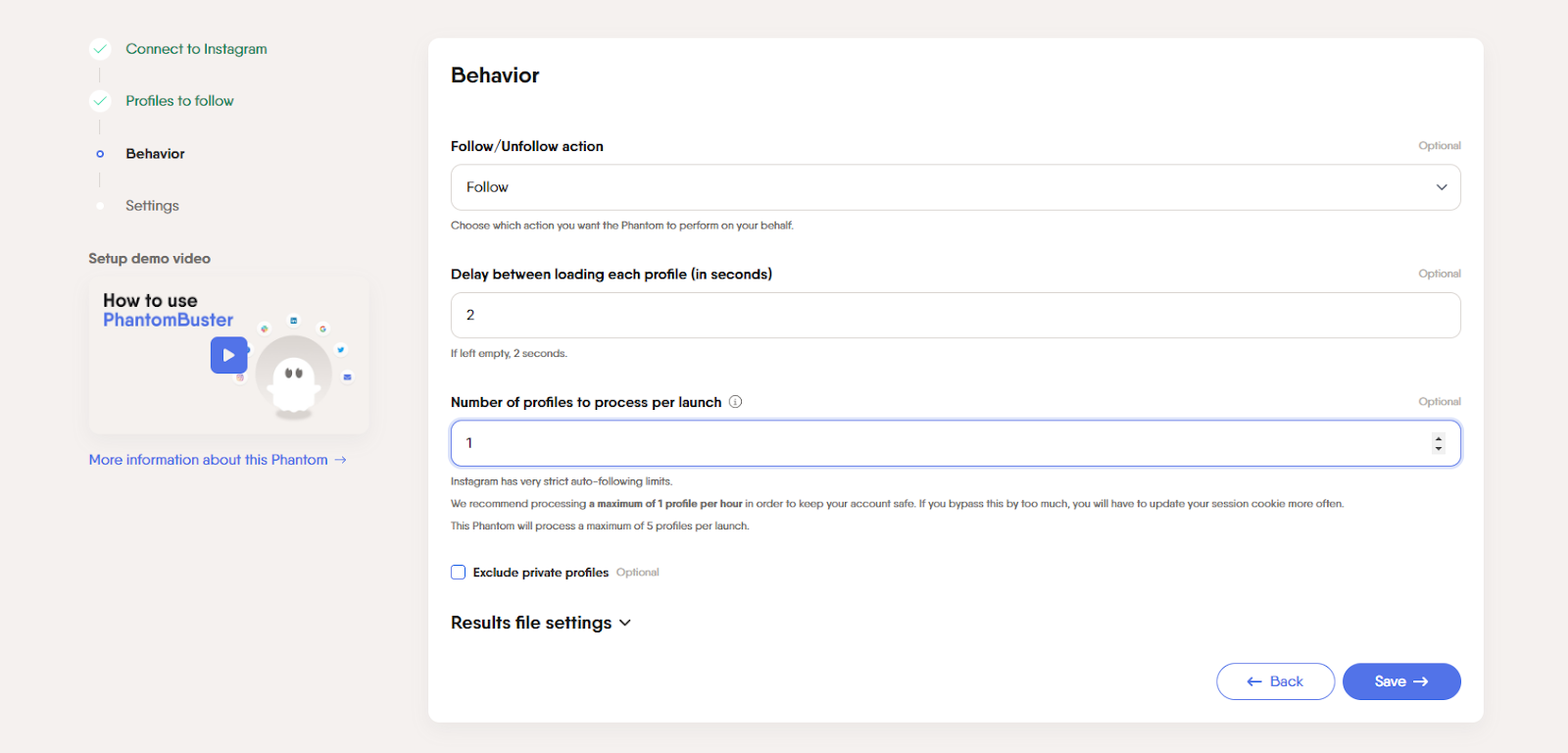Expand Results file settings section
1568x753 pixels.
[541, 623]
